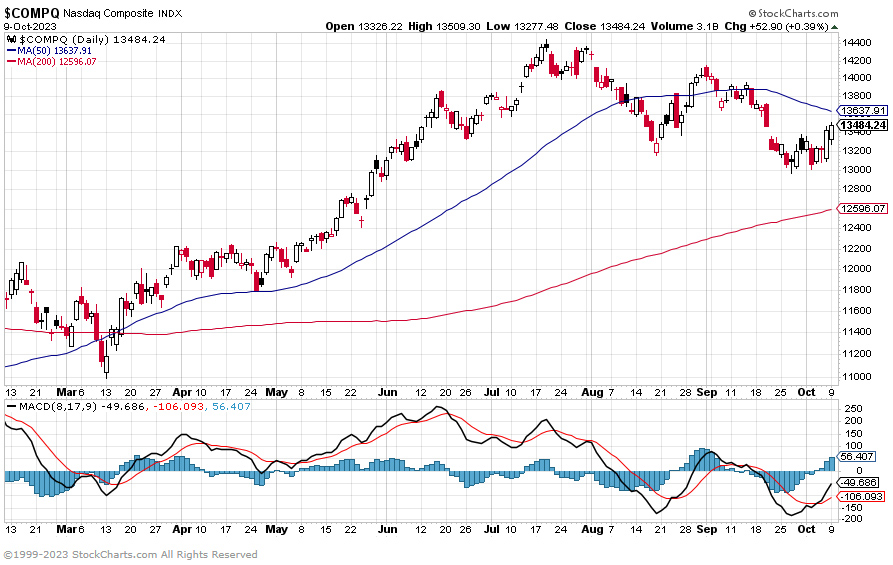
Task: Click the green up-triangle change indicator
Action: 834,27
